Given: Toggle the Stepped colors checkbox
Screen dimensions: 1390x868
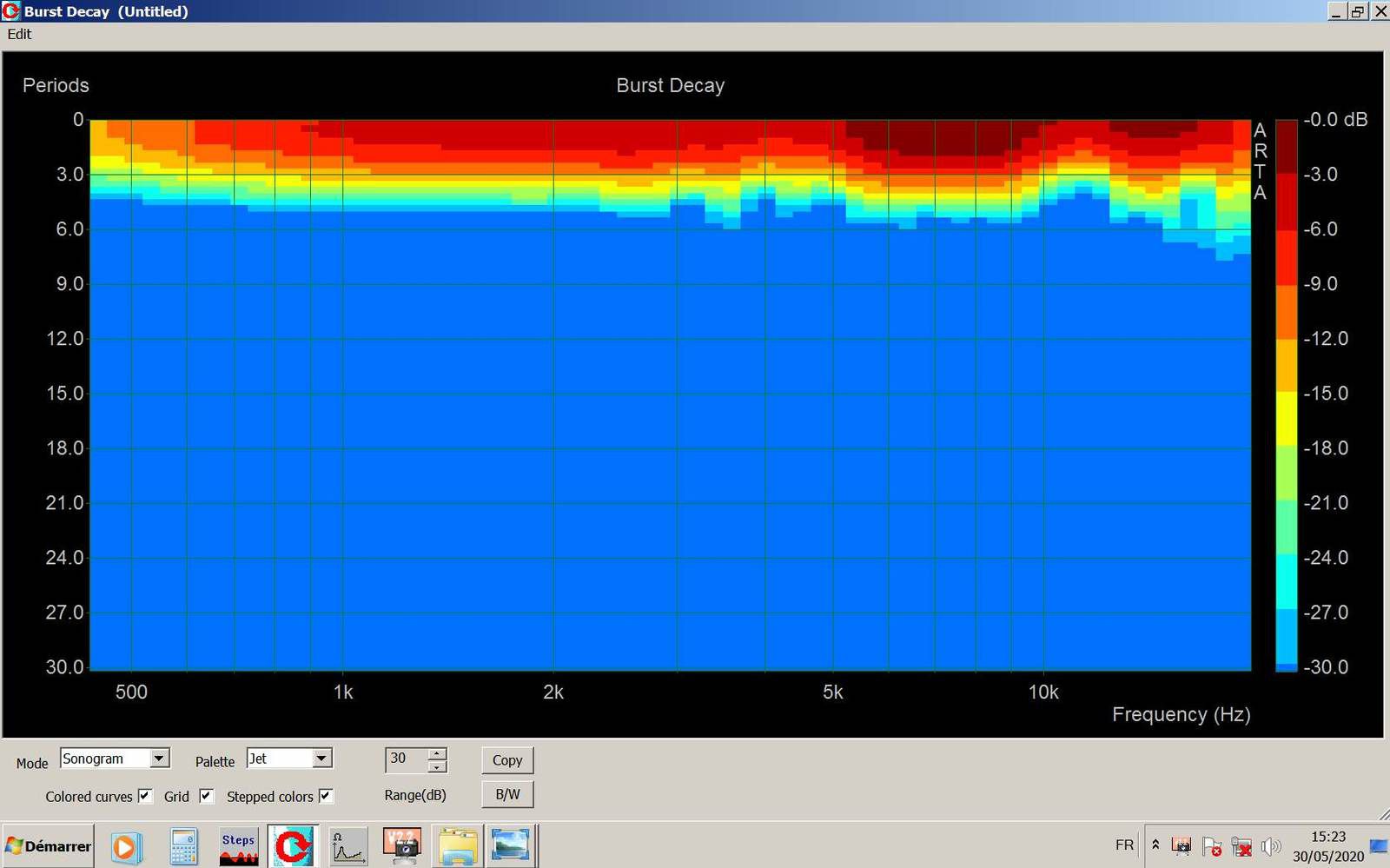Looking at the screenshot, I should pyautogui.click(x=326, y=796).
